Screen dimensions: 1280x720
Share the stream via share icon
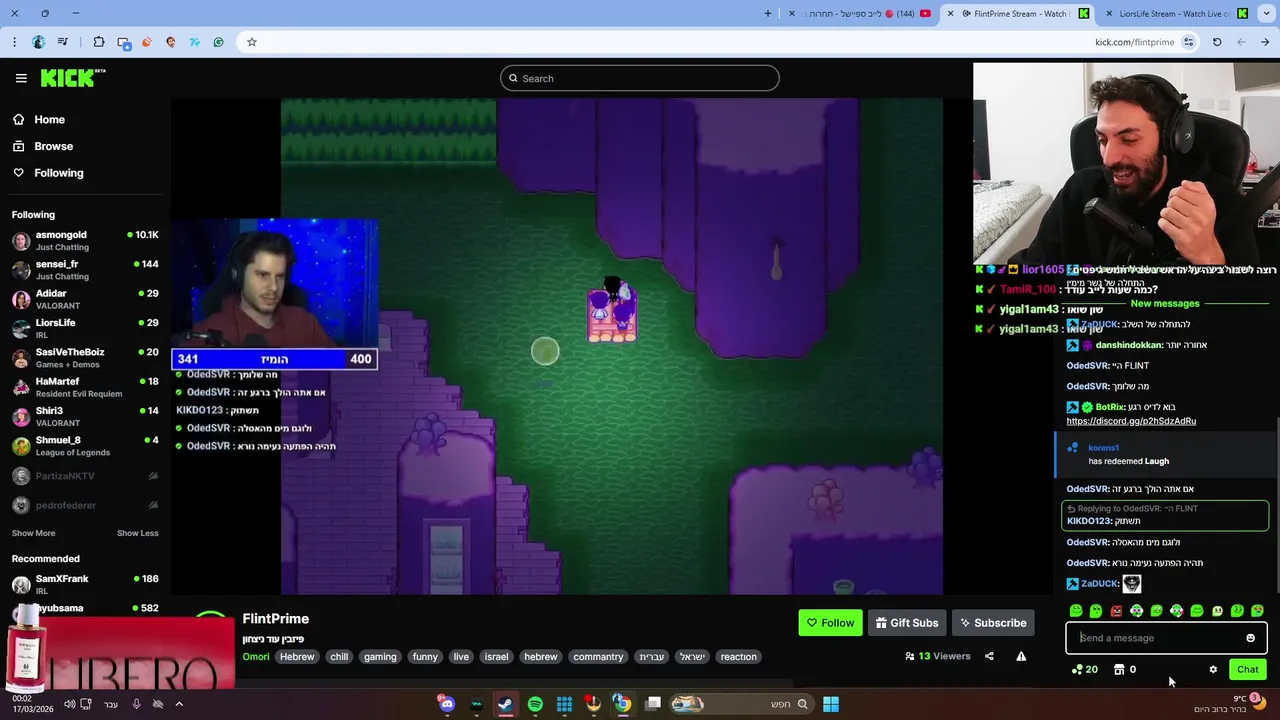[x=989, y=656]
